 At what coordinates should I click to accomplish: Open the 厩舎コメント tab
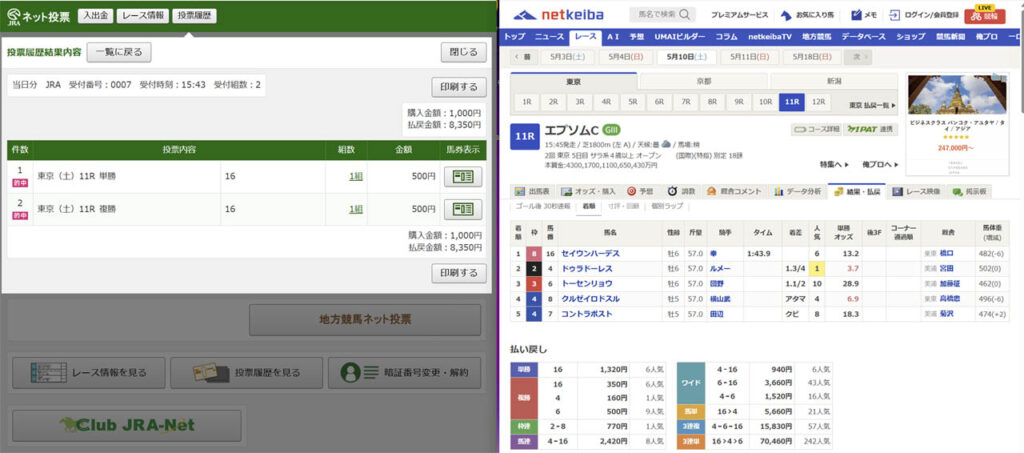[734, 192]
